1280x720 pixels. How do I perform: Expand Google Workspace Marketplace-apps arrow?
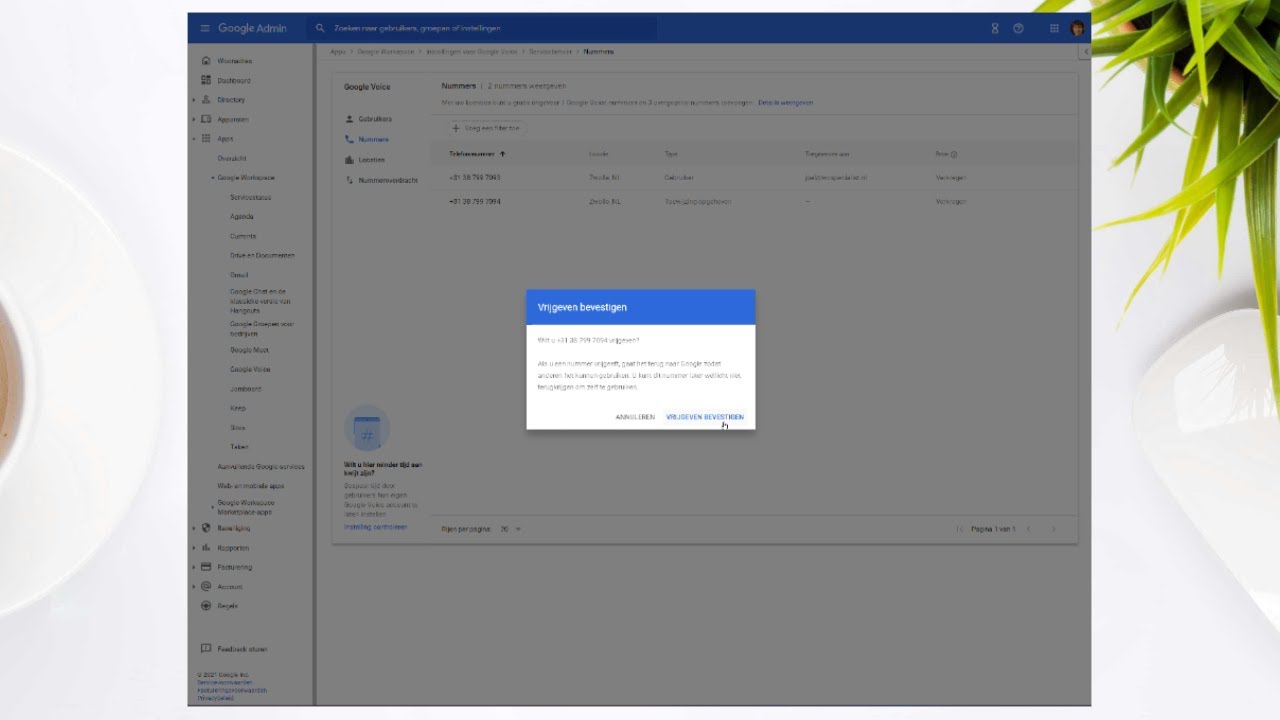point(213,507)
